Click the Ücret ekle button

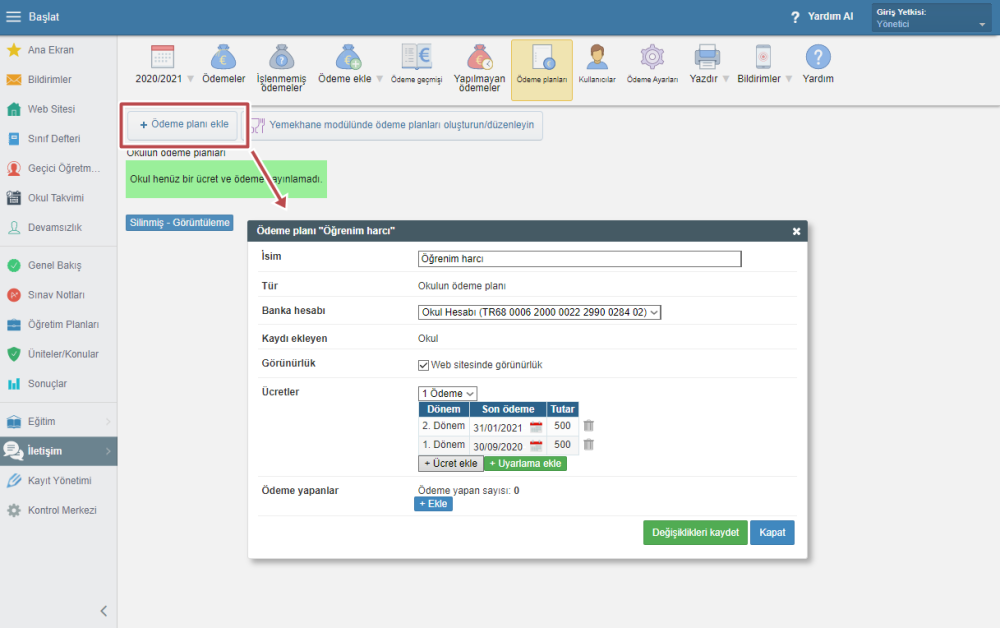tap(450, 464)
